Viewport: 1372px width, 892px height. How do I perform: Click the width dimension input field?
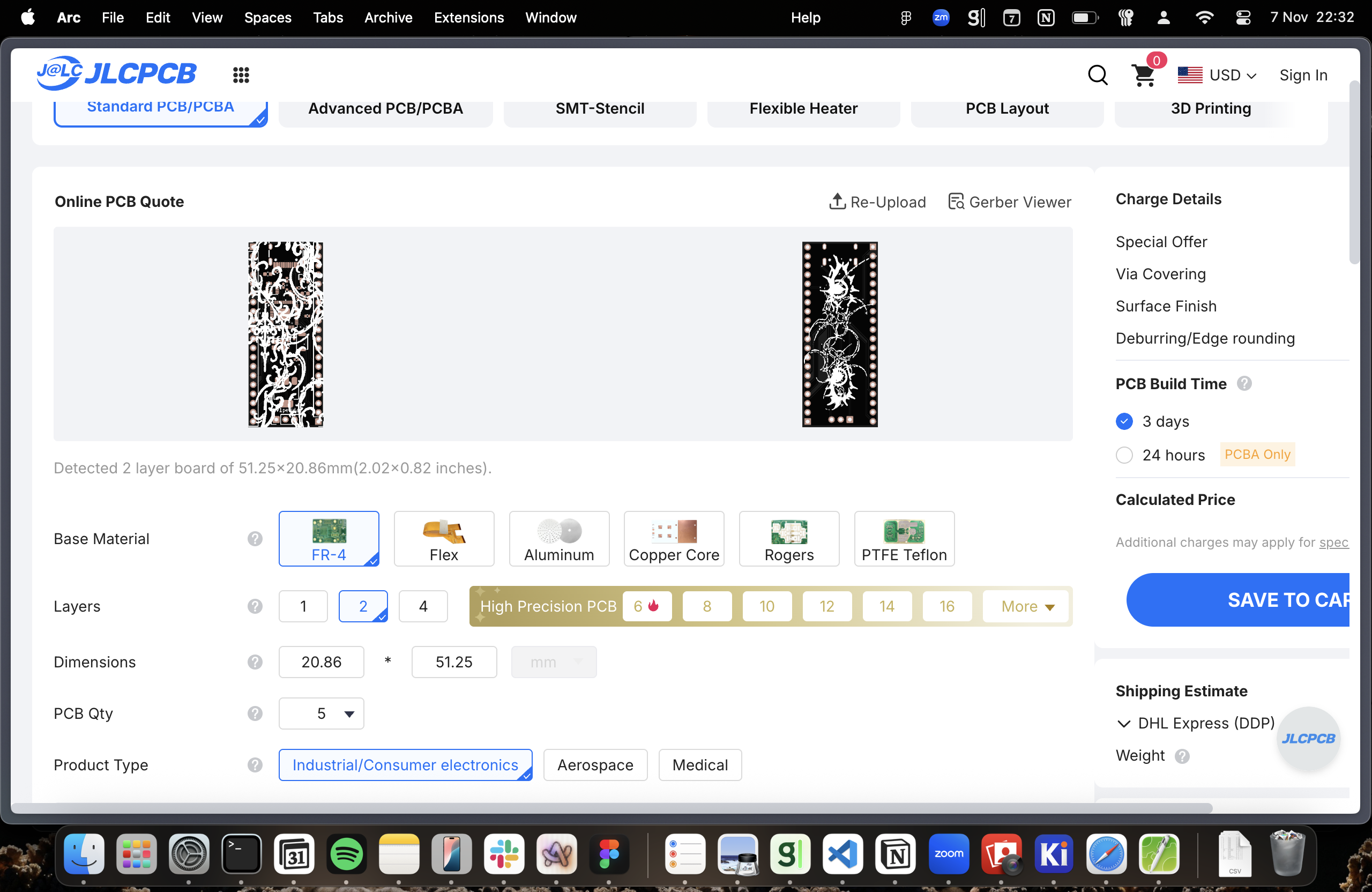coord(321,662)
